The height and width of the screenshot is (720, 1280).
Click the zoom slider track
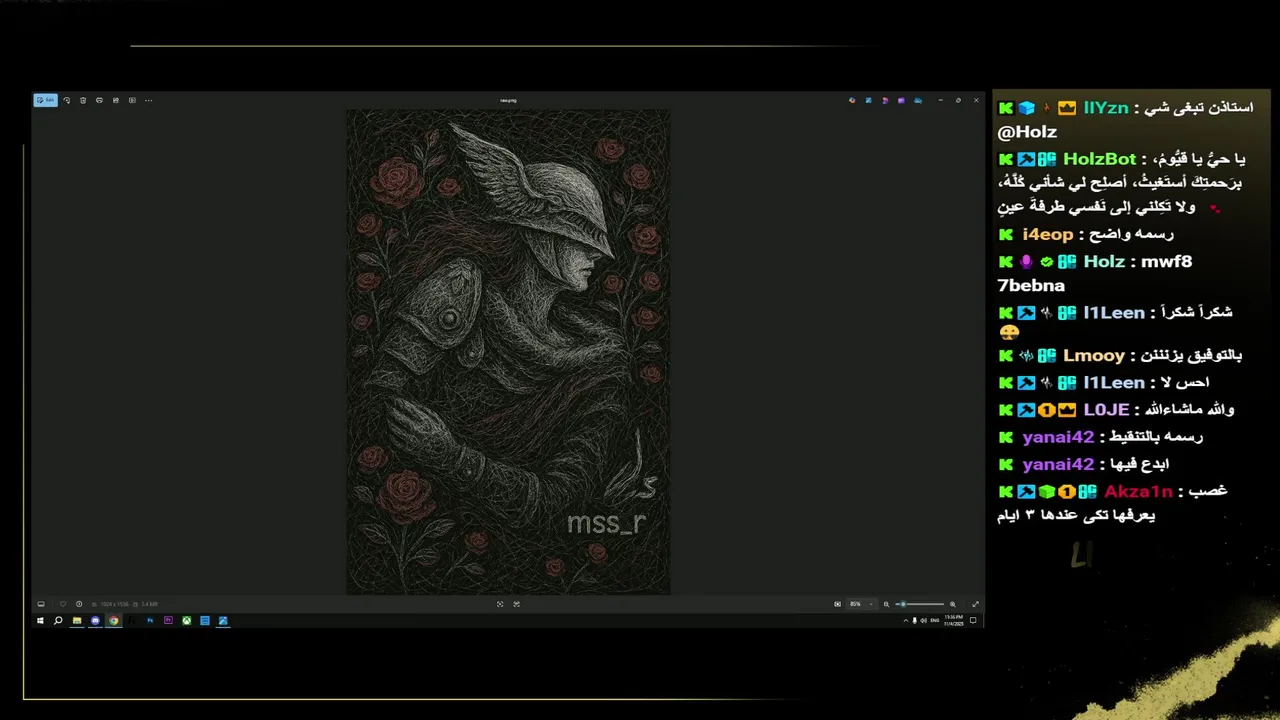click(920, 604)
